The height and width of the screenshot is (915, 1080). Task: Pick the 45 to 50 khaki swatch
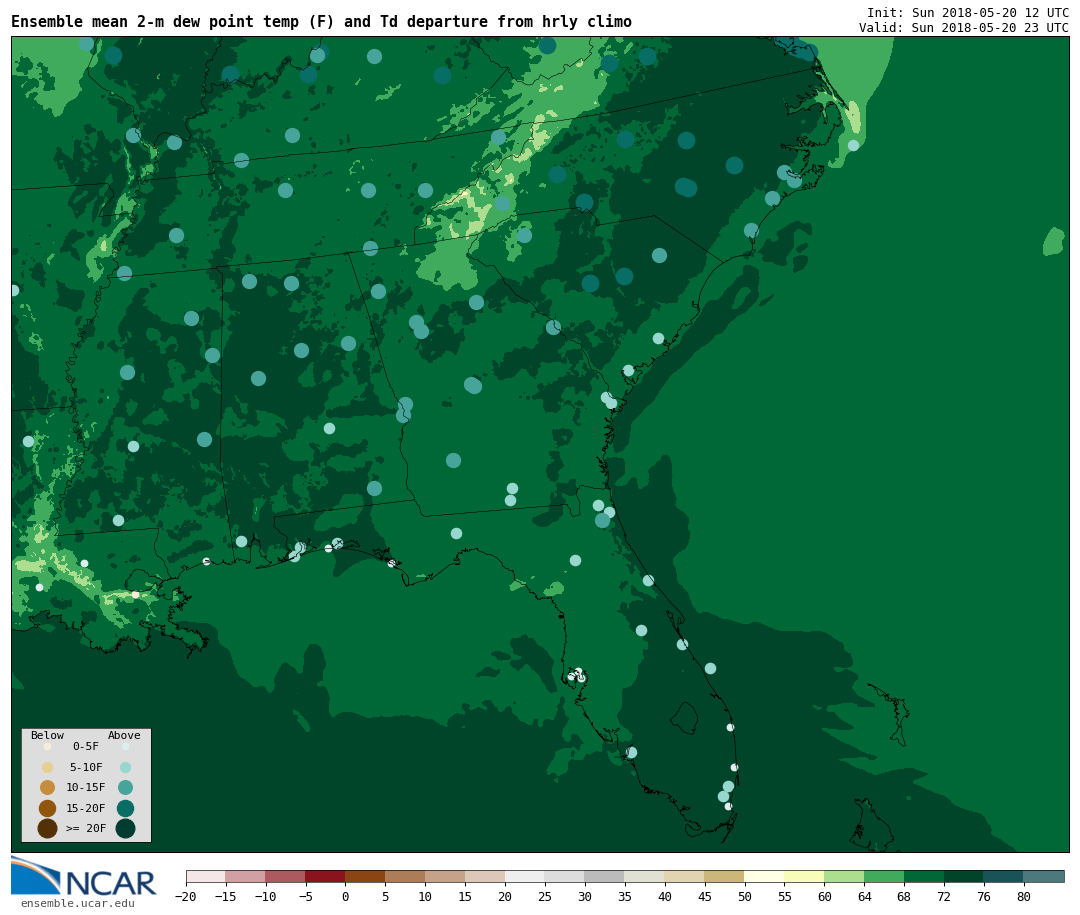(x=725, y=876)
